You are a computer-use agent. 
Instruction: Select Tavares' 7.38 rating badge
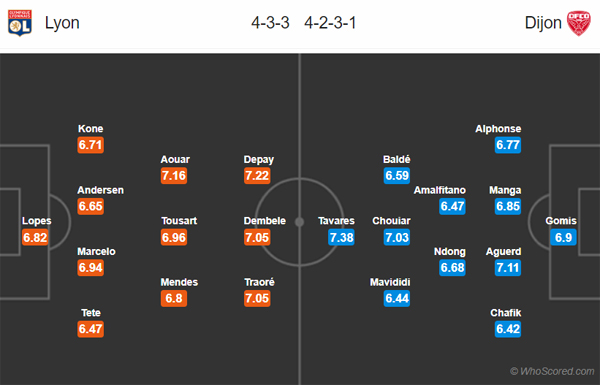(341, 237)
